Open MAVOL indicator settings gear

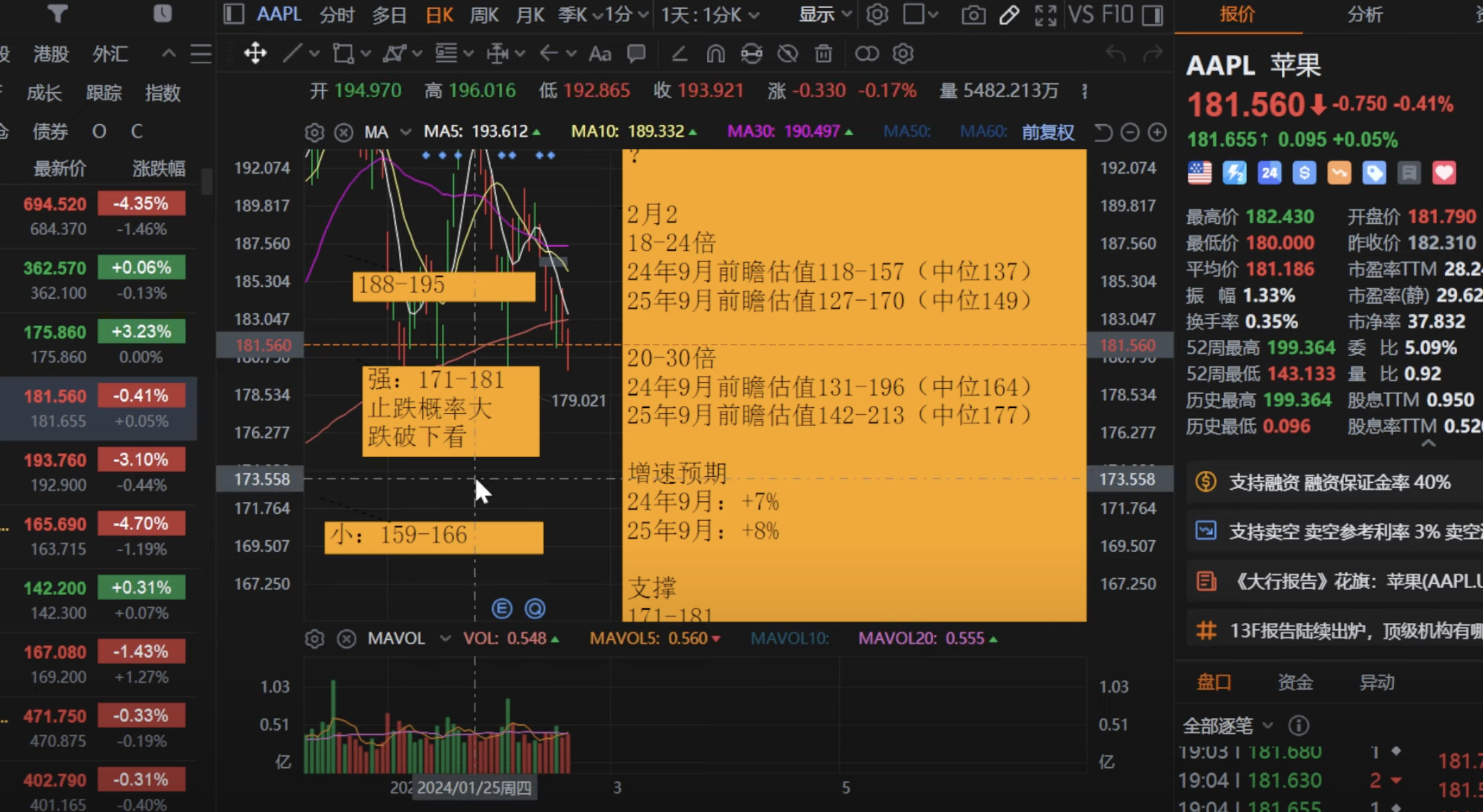[314, 639]
